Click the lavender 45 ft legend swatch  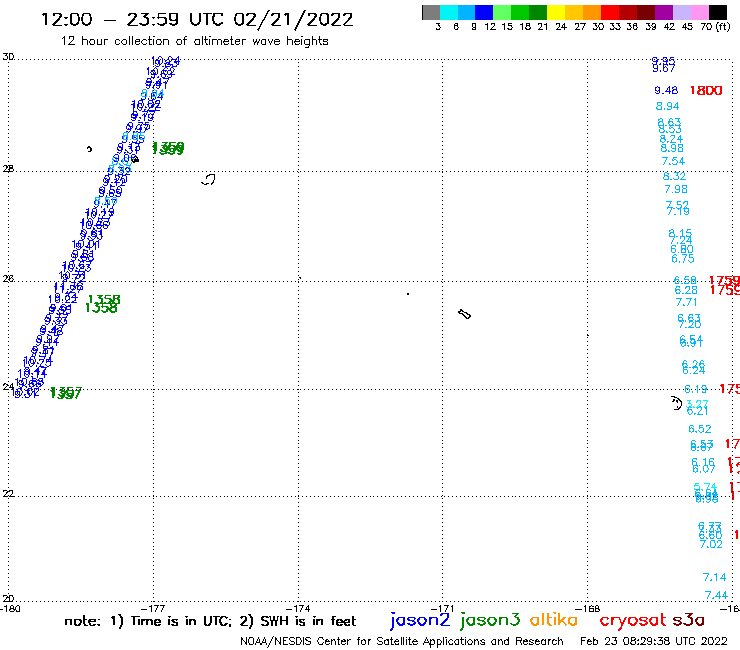coord(681,12)
